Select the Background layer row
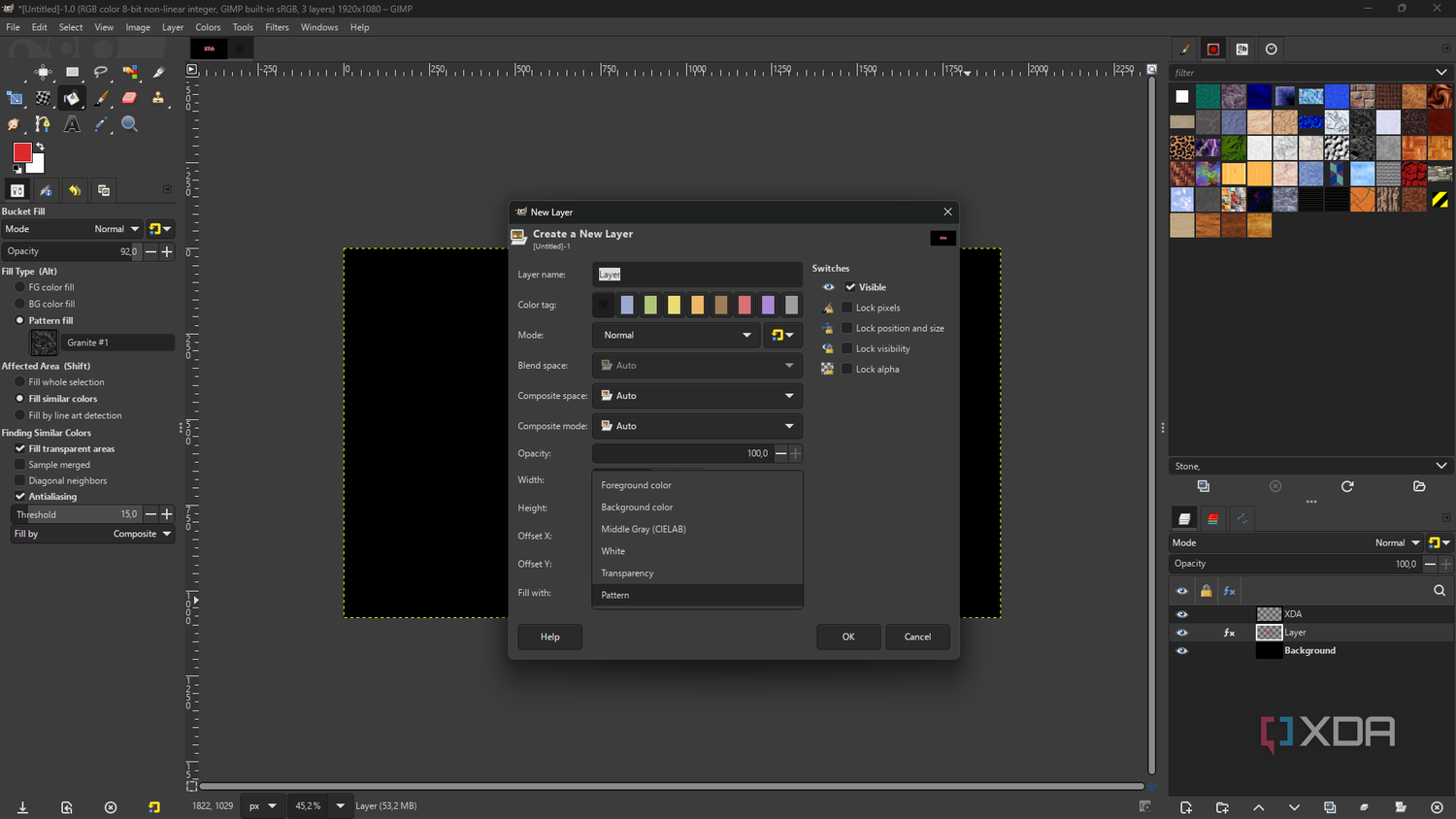This screenshot has height=819, width=1456. (x=1310, y=651)
